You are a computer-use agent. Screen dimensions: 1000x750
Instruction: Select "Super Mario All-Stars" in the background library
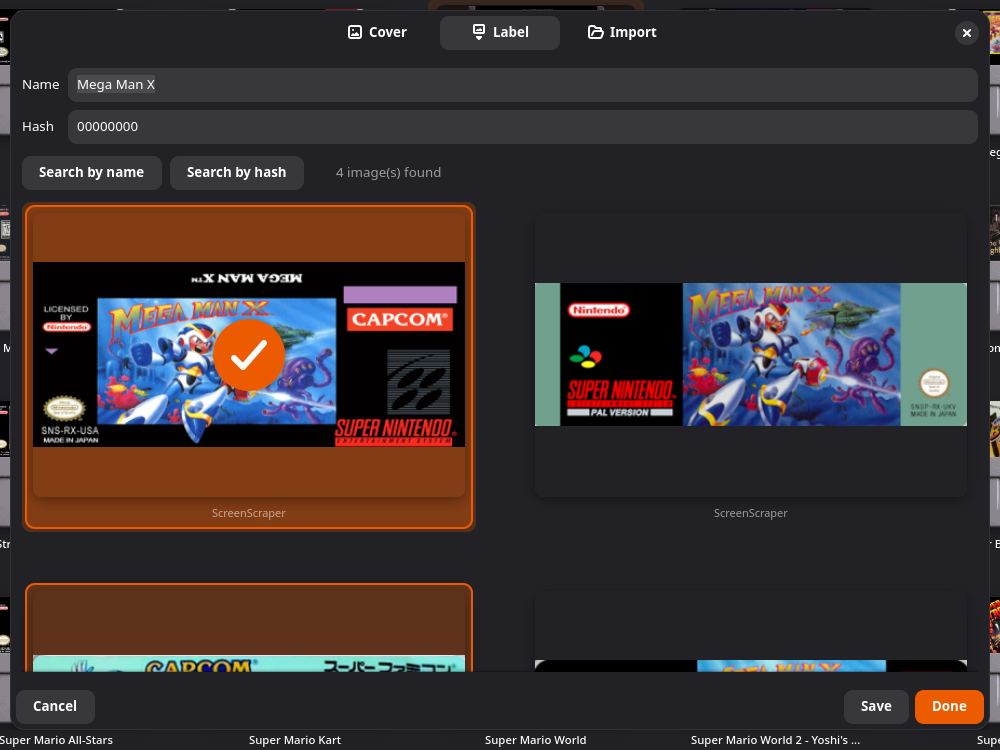coord(57,741)
